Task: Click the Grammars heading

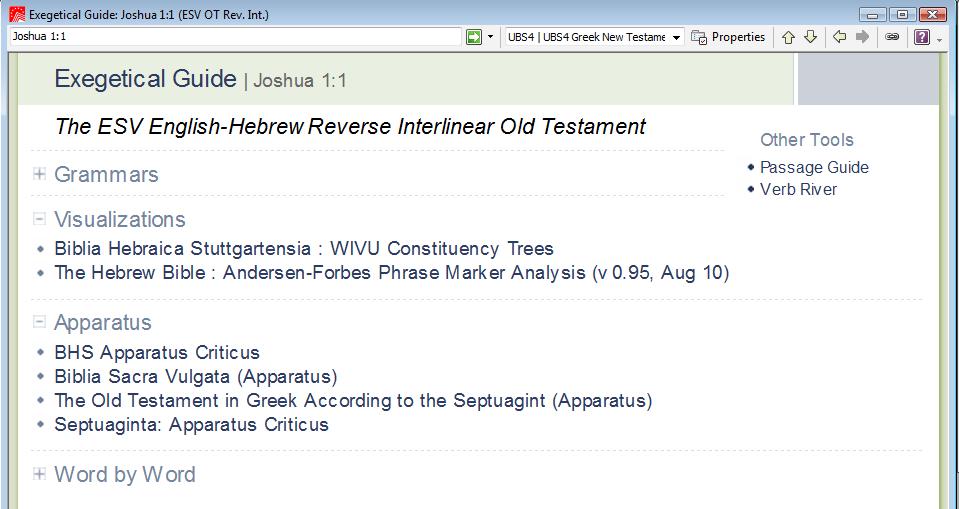Action: [106, 174]
